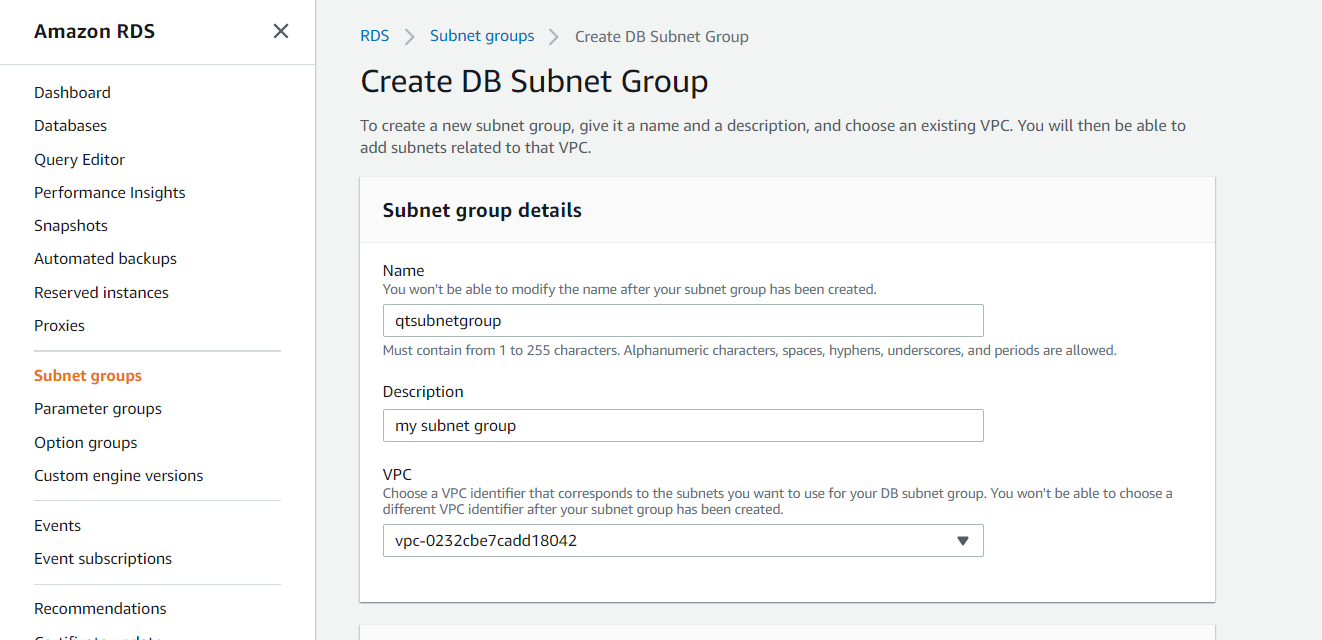
Task: Go to Event subscriptions
Action: tap(102, 558)
